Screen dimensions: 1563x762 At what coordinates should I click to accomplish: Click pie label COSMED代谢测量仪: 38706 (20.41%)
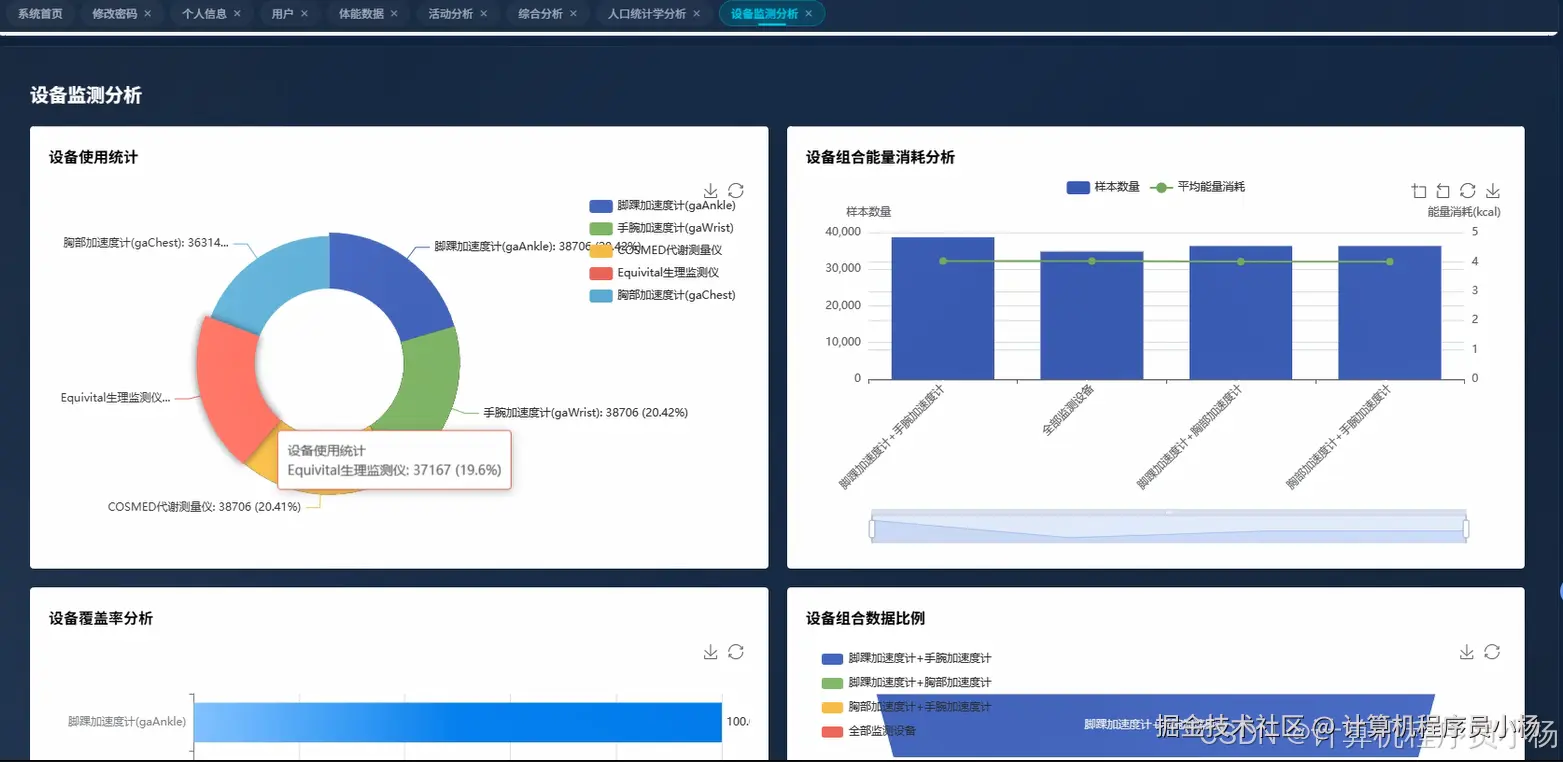coord(204,507)
